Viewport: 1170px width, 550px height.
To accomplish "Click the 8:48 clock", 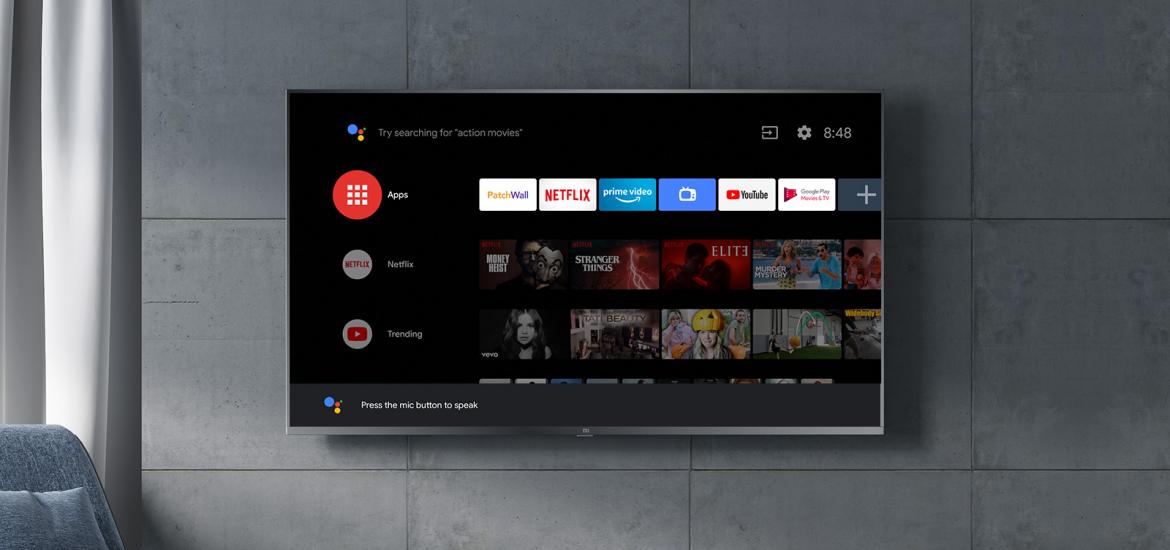I will tap(837, 133).
